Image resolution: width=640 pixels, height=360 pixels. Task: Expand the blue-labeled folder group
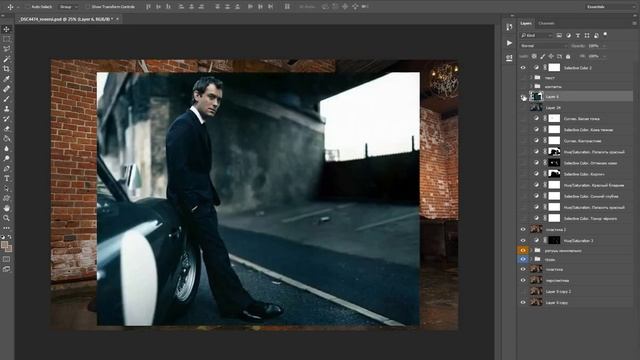[531, 259]
